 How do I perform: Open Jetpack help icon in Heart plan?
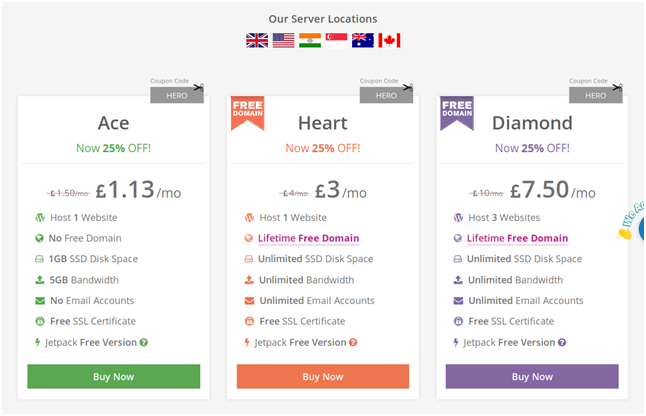(x=353, y=342)
